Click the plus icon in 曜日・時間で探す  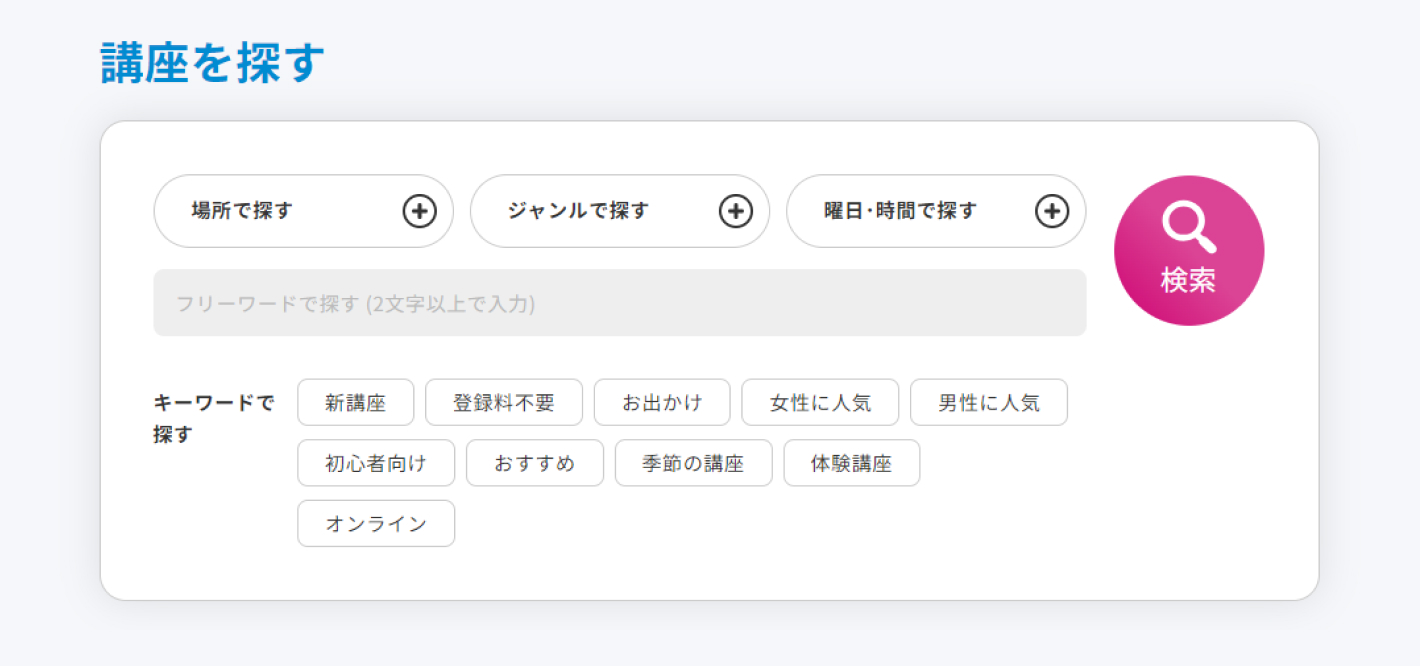click(1052, 211)
